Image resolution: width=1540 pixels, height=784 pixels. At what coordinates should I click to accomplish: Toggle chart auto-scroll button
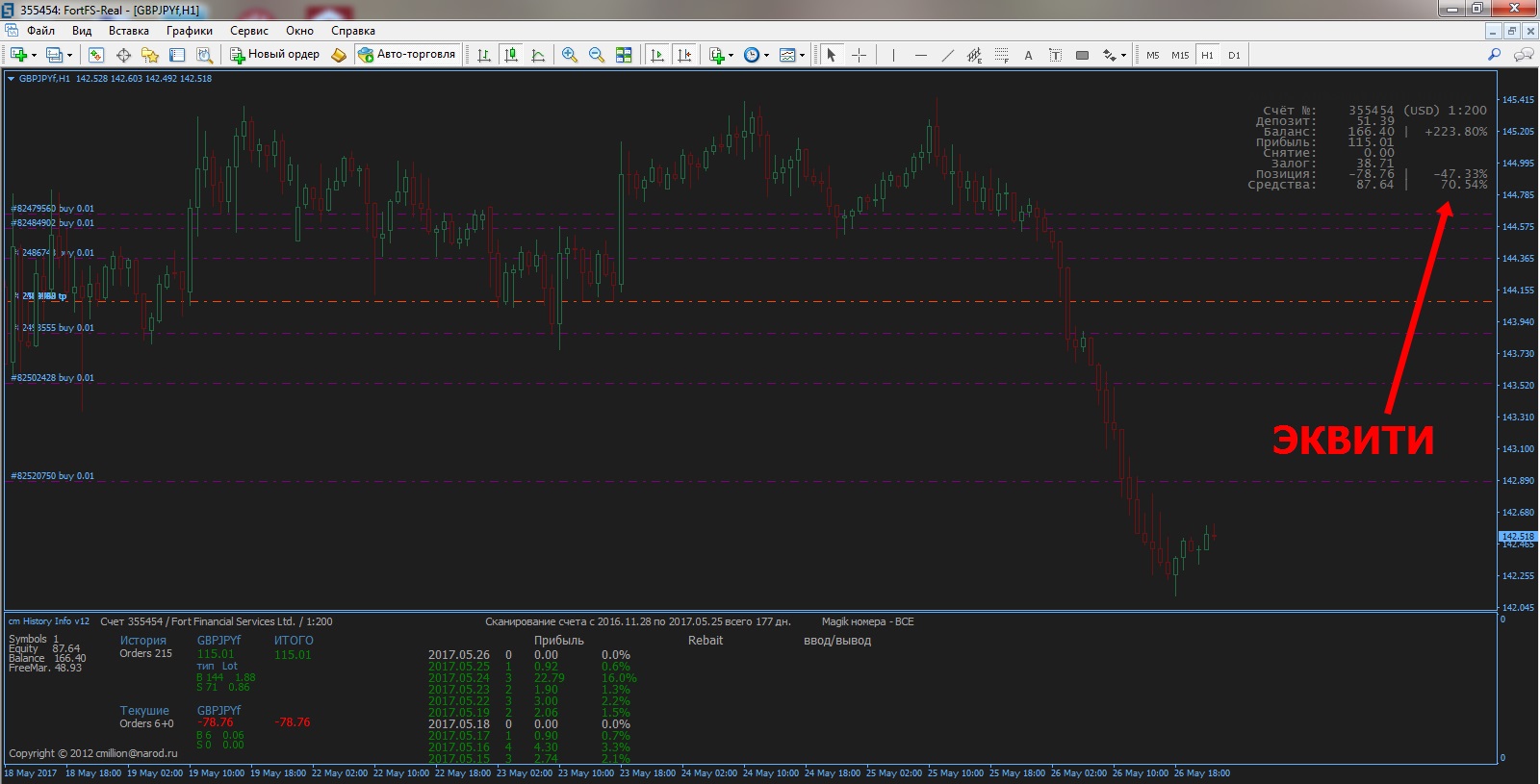coord(657,55)
